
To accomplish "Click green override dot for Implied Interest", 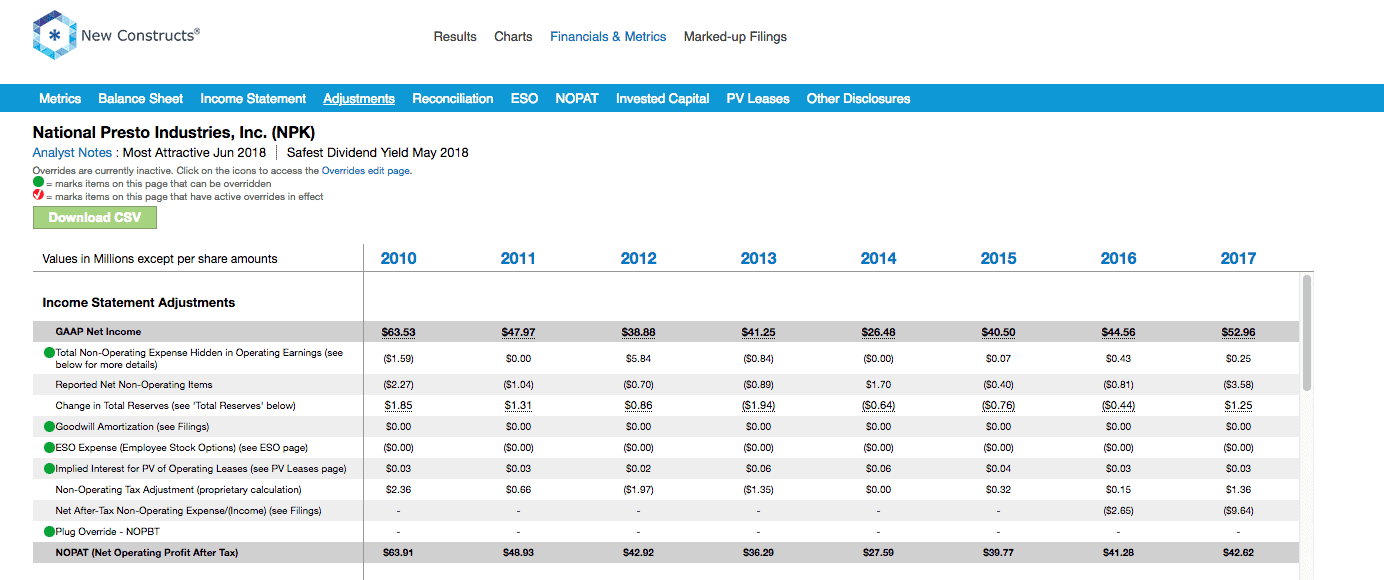I will [x=49, y=469].
